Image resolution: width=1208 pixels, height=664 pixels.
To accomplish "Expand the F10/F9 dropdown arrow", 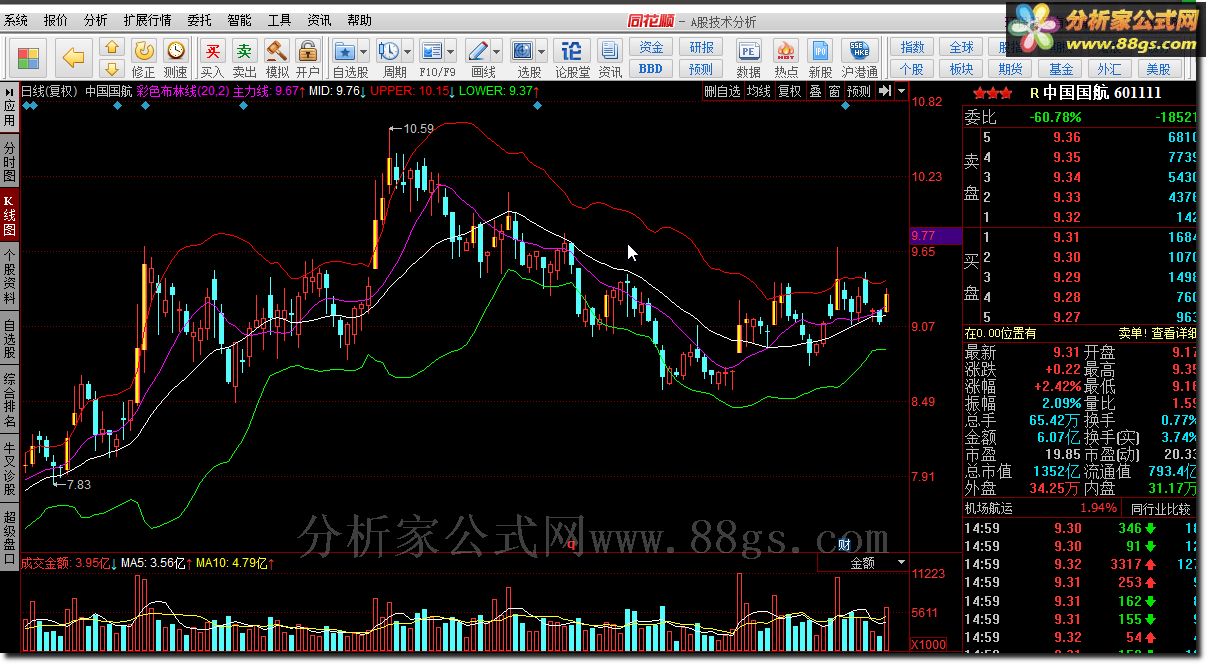I will (451, 50).
